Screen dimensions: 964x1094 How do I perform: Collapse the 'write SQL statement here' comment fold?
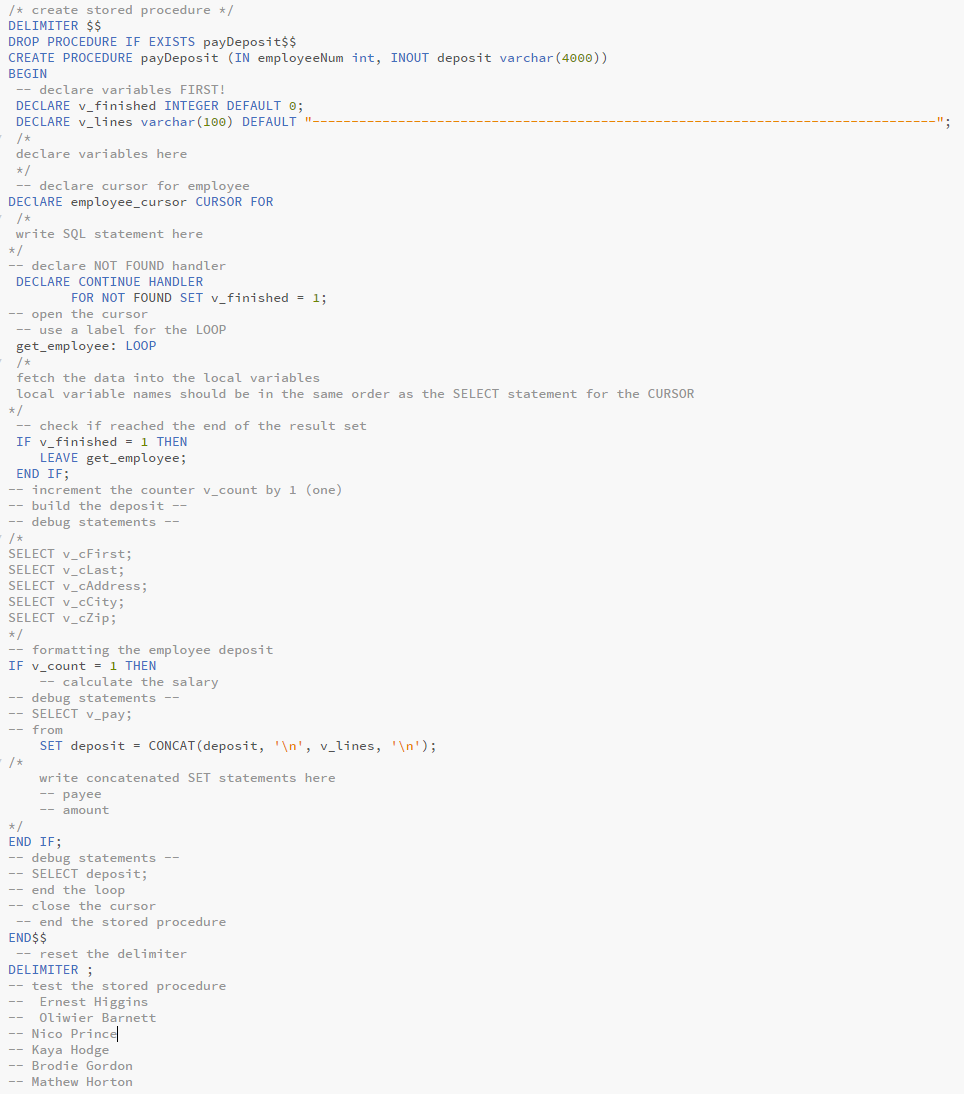pyautogui.click(x=4, y=218)
